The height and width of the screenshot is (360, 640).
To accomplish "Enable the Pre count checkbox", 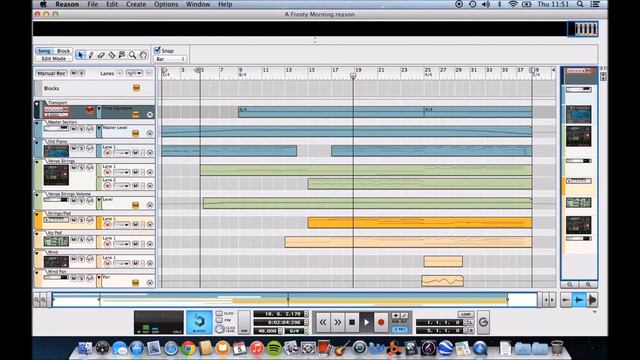I will coord(219,320).
